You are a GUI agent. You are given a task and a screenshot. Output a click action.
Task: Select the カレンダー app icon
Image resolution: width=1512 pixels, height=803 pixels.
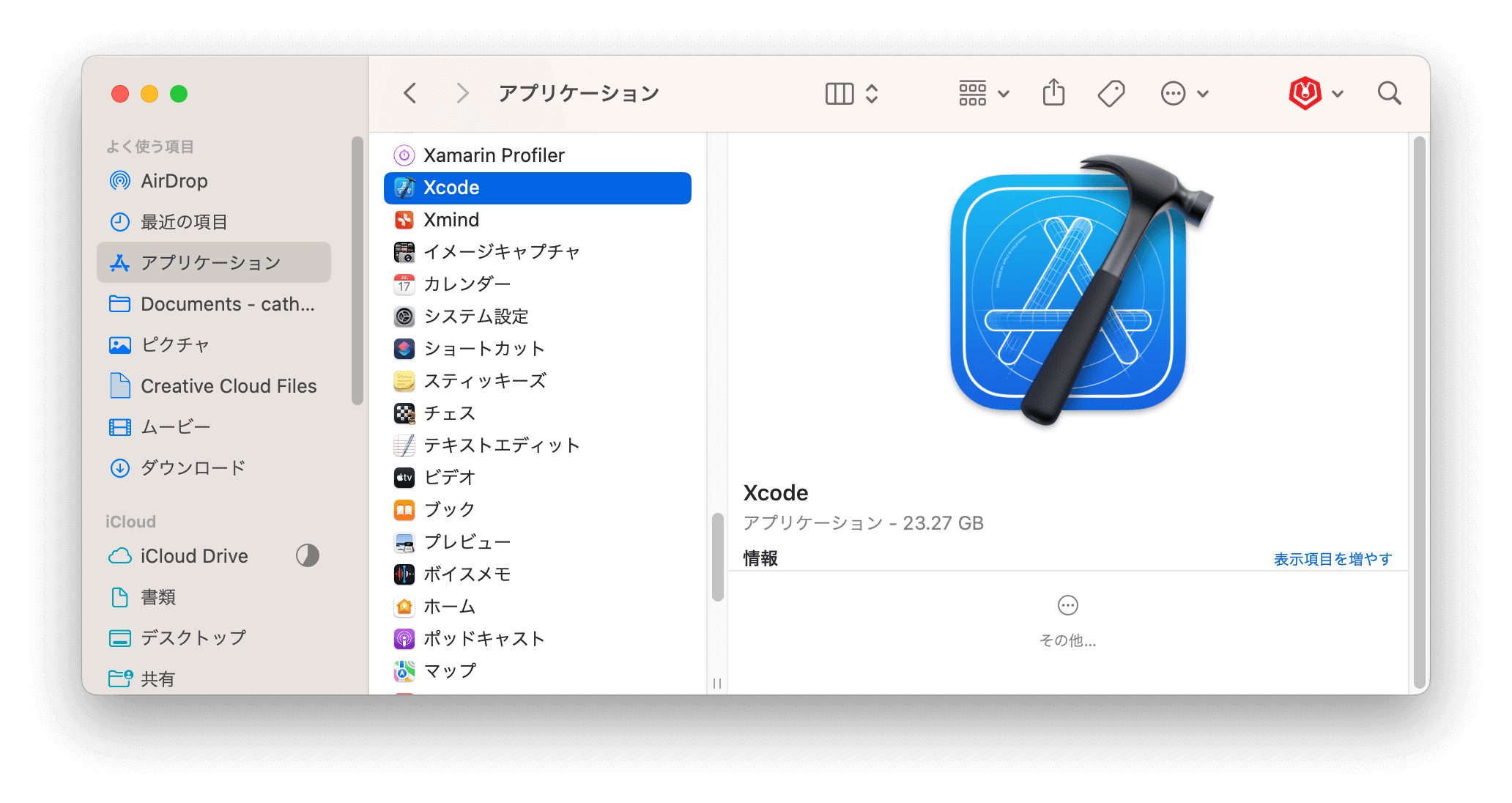tap(404, 284)
